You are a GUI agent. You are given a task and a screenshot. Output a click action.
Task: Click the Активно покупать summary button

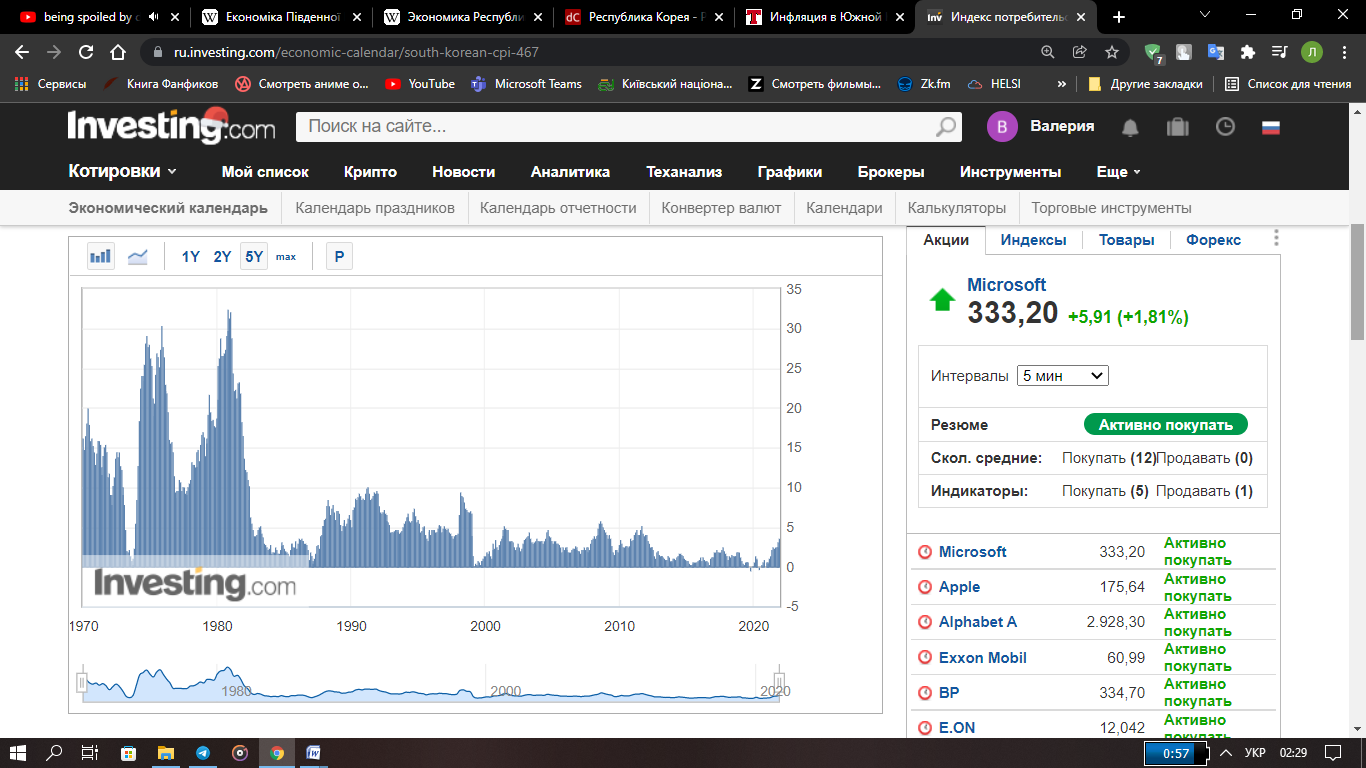(x=1166, y=425)
